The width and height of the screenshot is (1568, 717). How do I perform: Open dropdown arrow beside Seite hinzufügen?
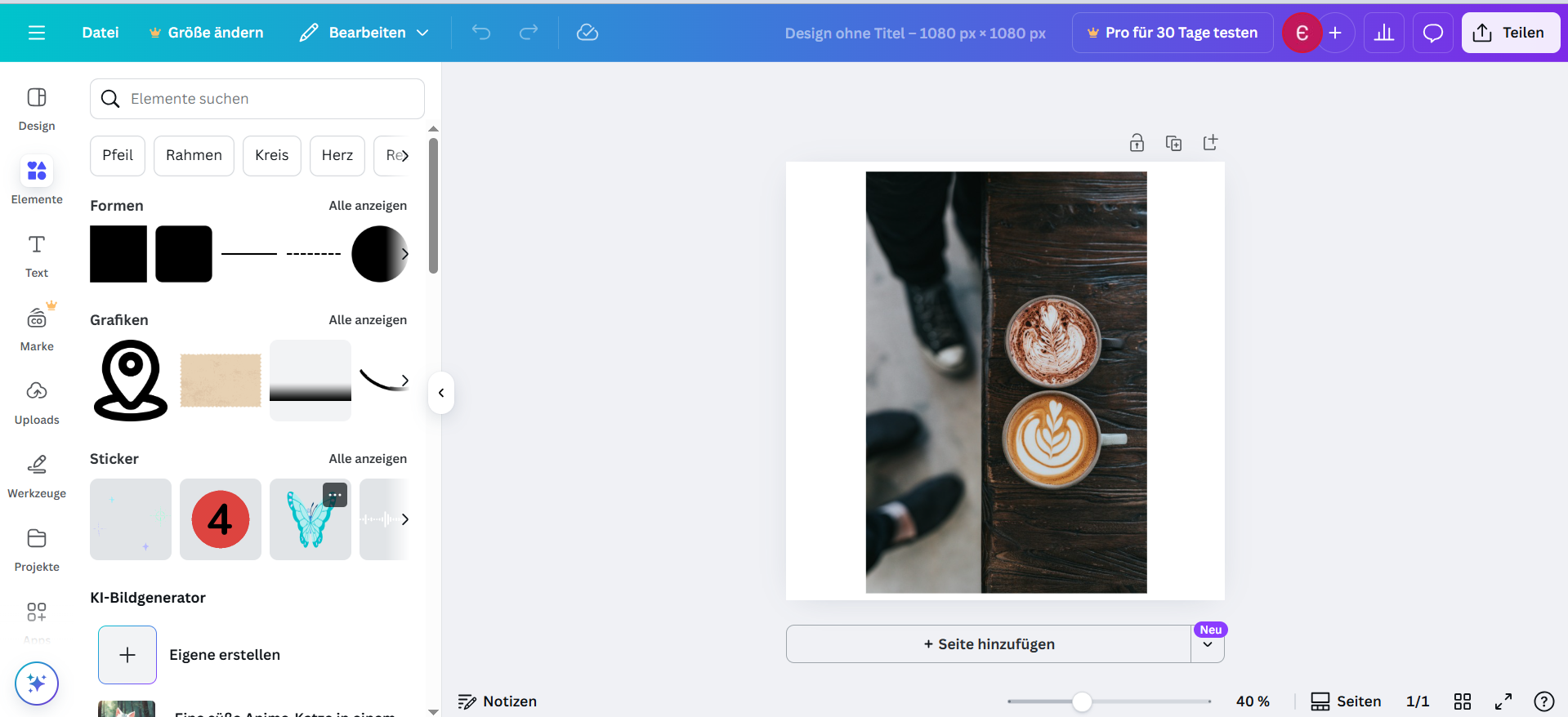(x=1208, y=645)
